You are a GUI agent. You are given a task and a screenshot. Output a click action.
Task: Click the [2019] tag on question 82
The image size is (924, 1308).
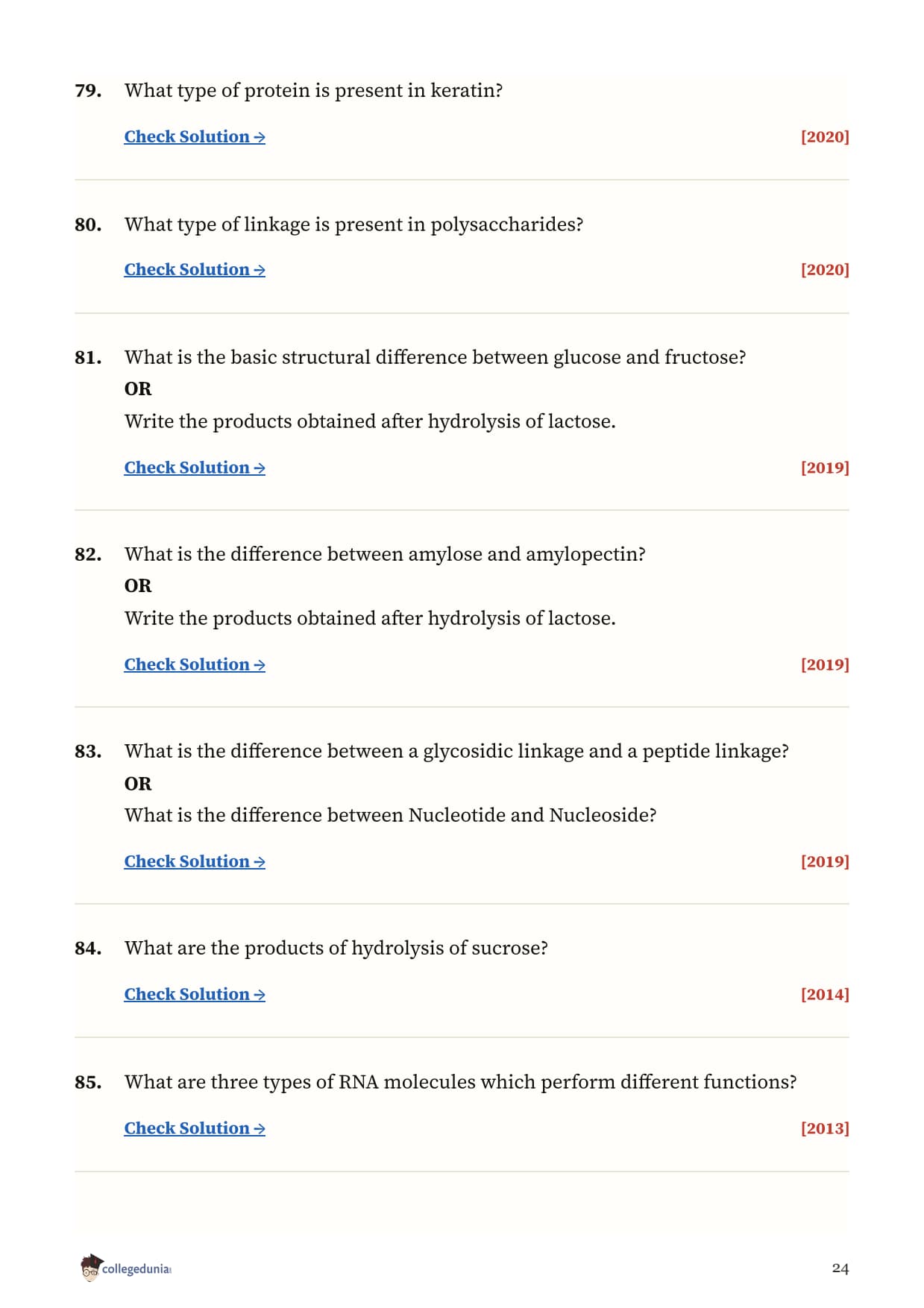tap(825, 665)
